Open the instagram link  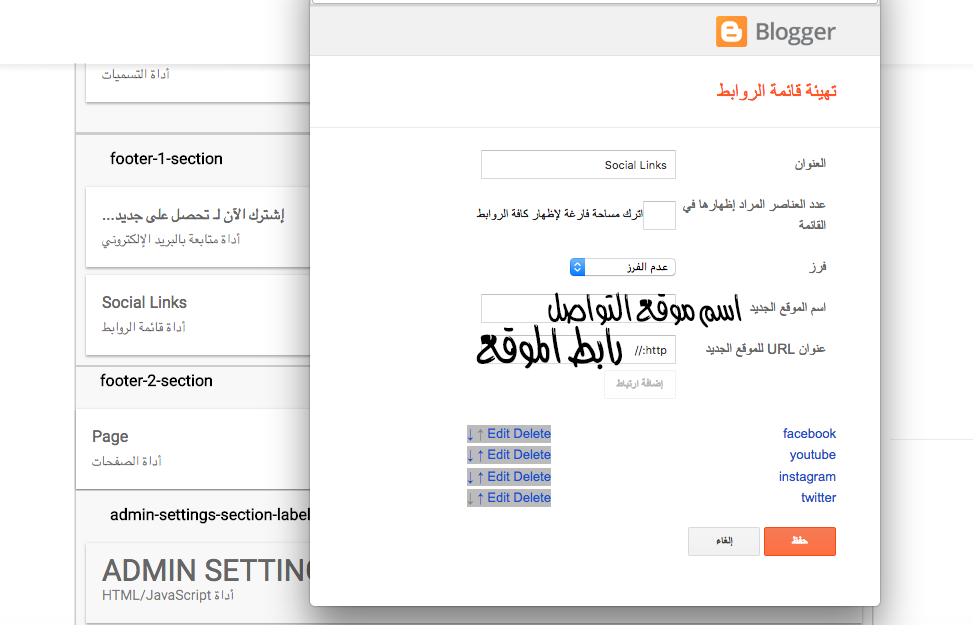pyautogui.click(x=807, y=476)
